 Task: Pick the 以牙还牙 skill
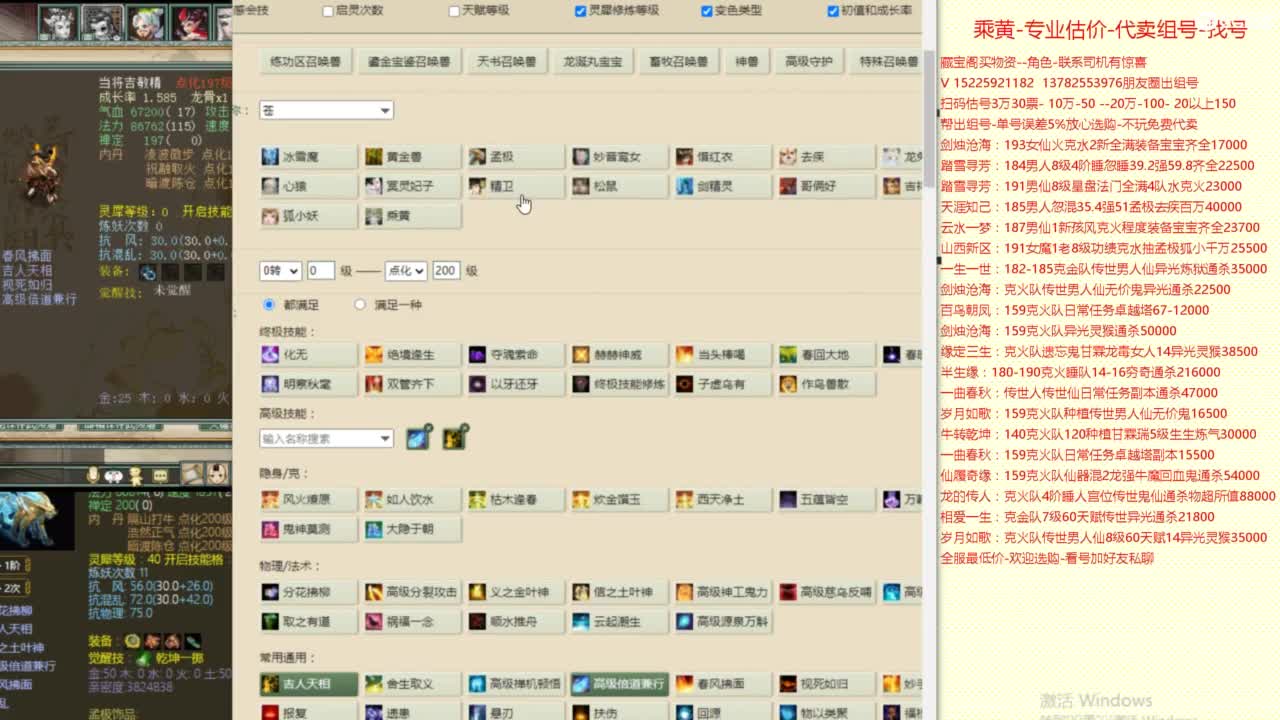(515, 384)
